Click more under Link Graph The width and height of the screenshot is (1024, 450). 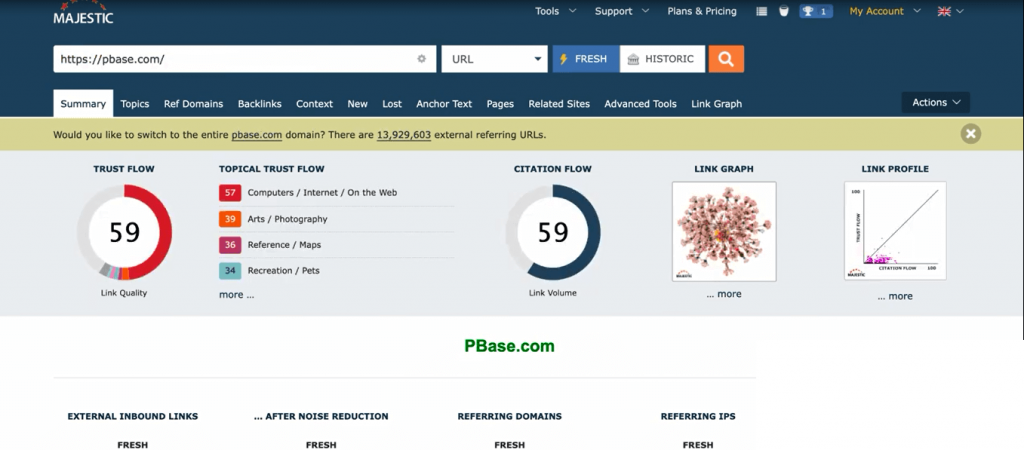coord(724,294)
